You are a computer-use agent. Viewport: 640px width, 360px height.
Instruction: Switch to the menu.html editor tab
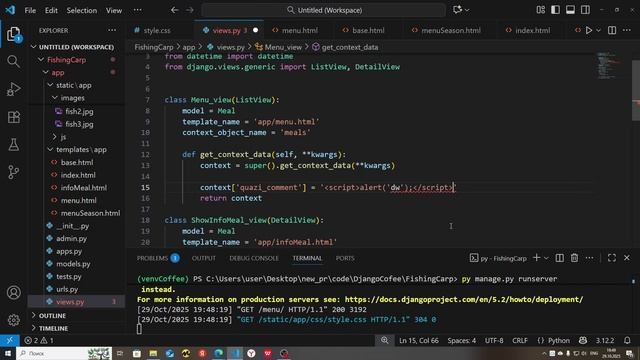[x=300, y=30]
